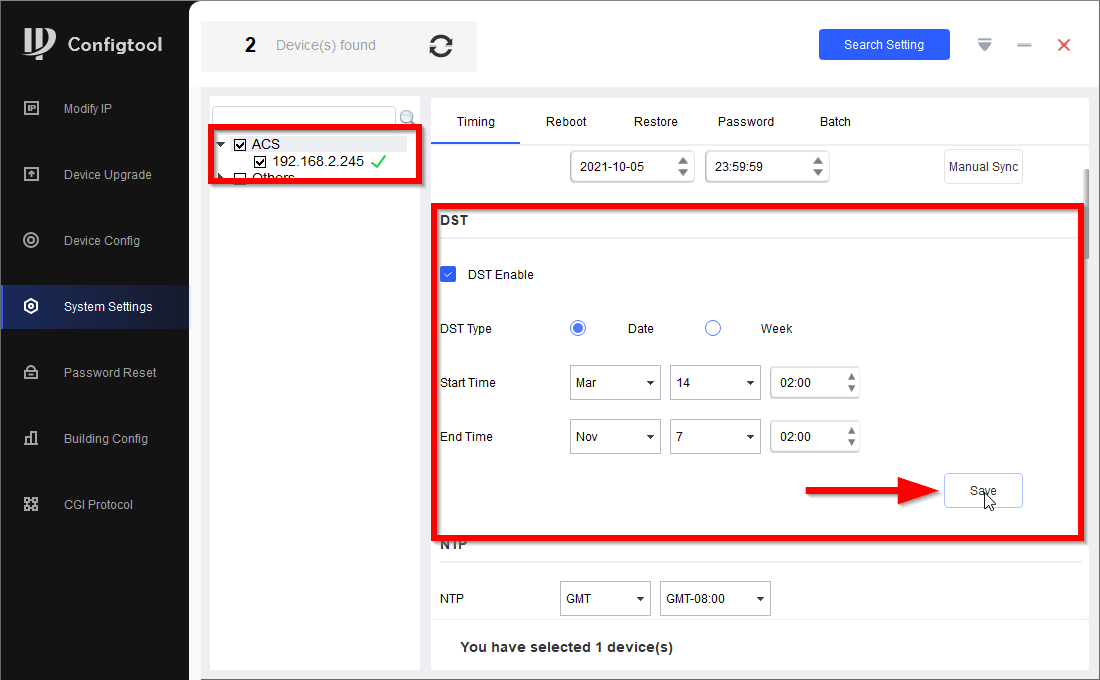The image size is (1100, 680).
Task: Open Device Config sidebar icon
Action: click(31, 240)
